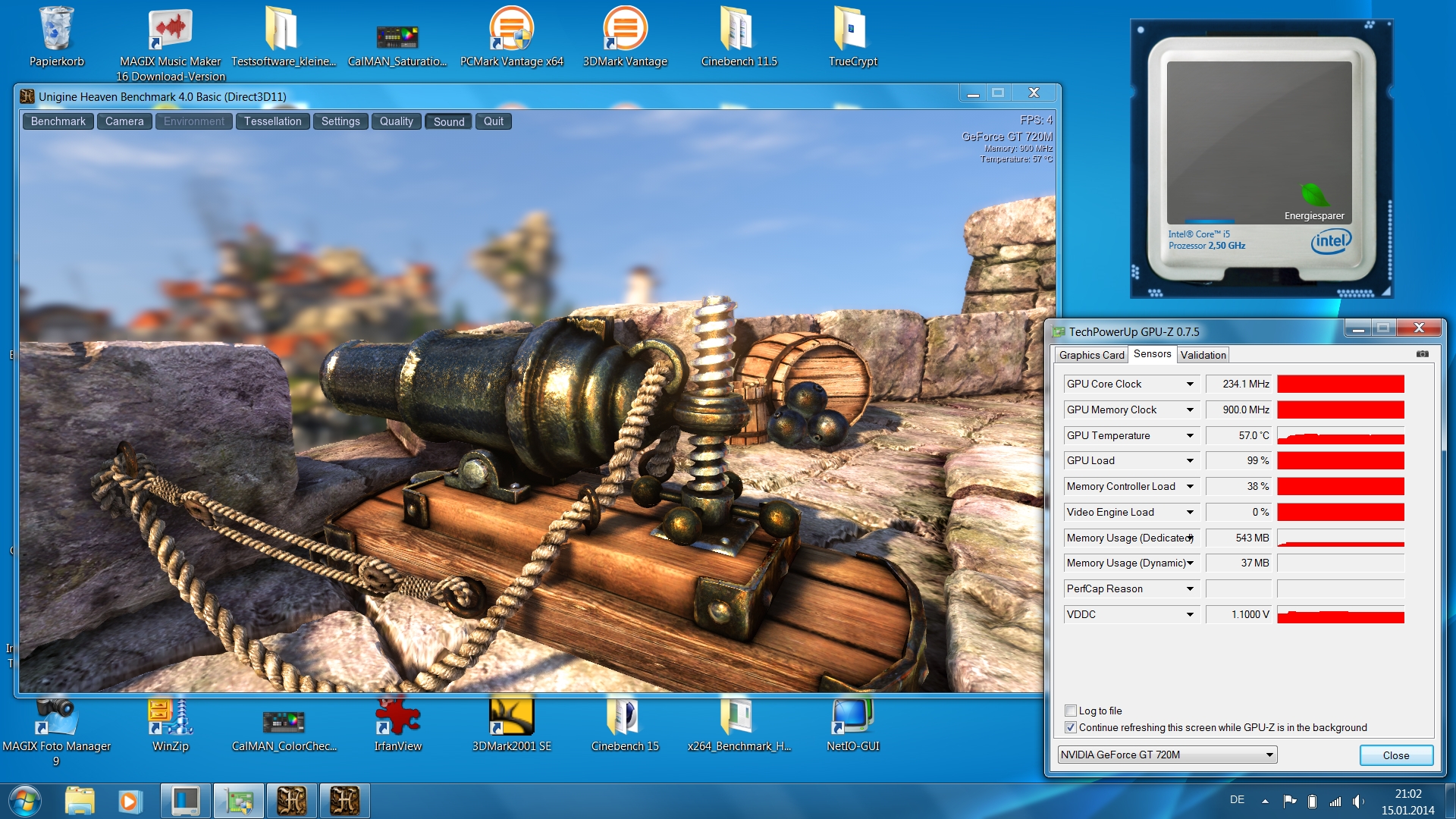Click the volume speaker tray icon
This screenshot has width=1456, height=819.
pyautogui.click(x=1357, y=801)
